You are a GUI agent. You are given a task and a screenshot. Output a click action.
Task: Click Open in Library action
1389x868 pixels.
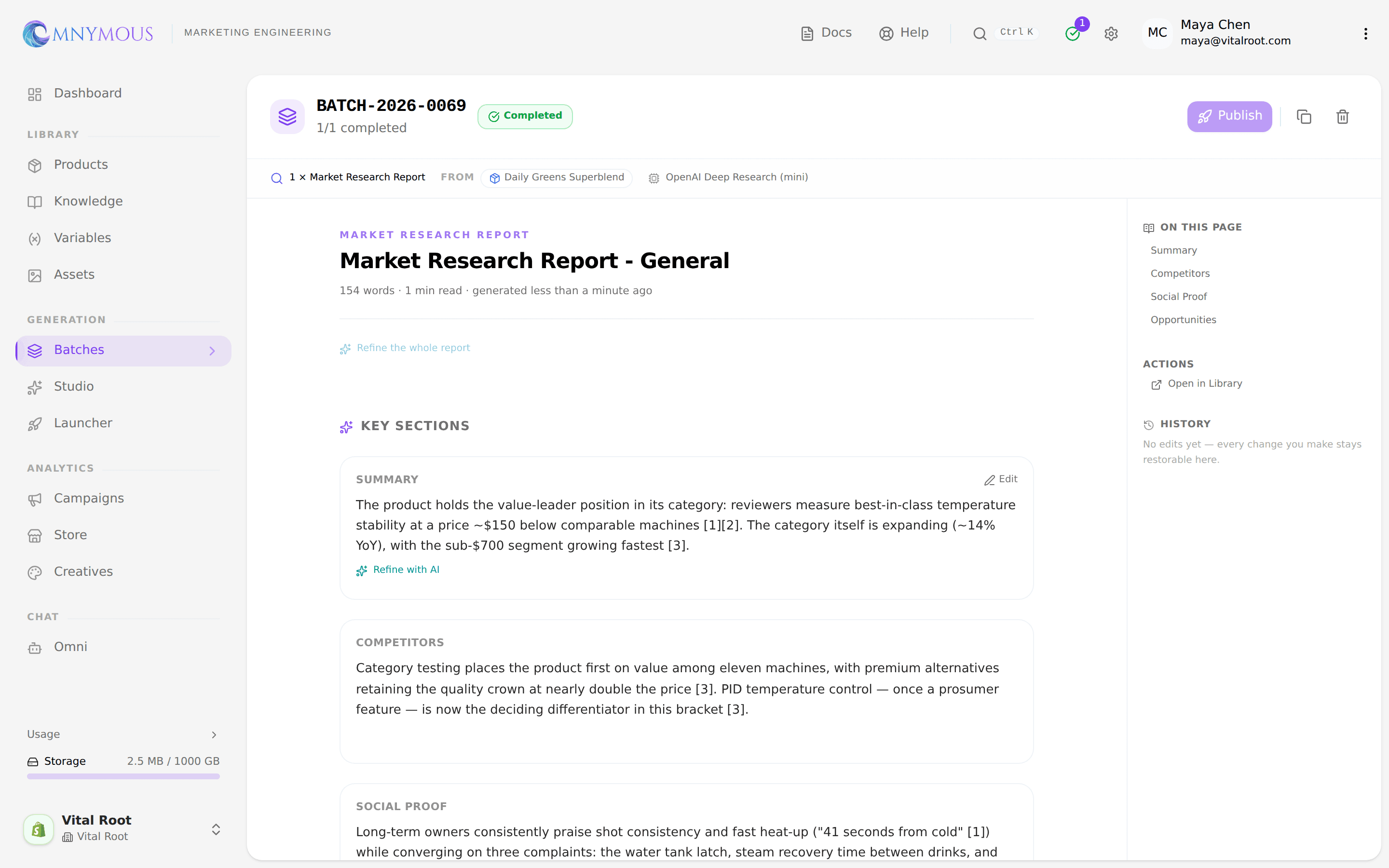[x=1196, y=383]
